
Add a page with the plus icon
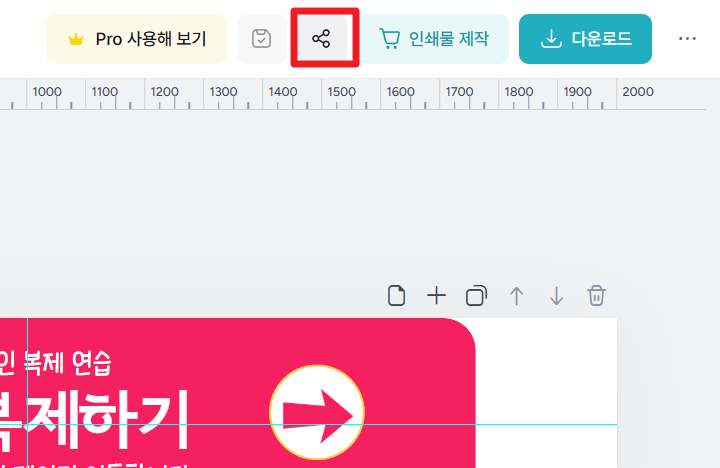point(436,296)
